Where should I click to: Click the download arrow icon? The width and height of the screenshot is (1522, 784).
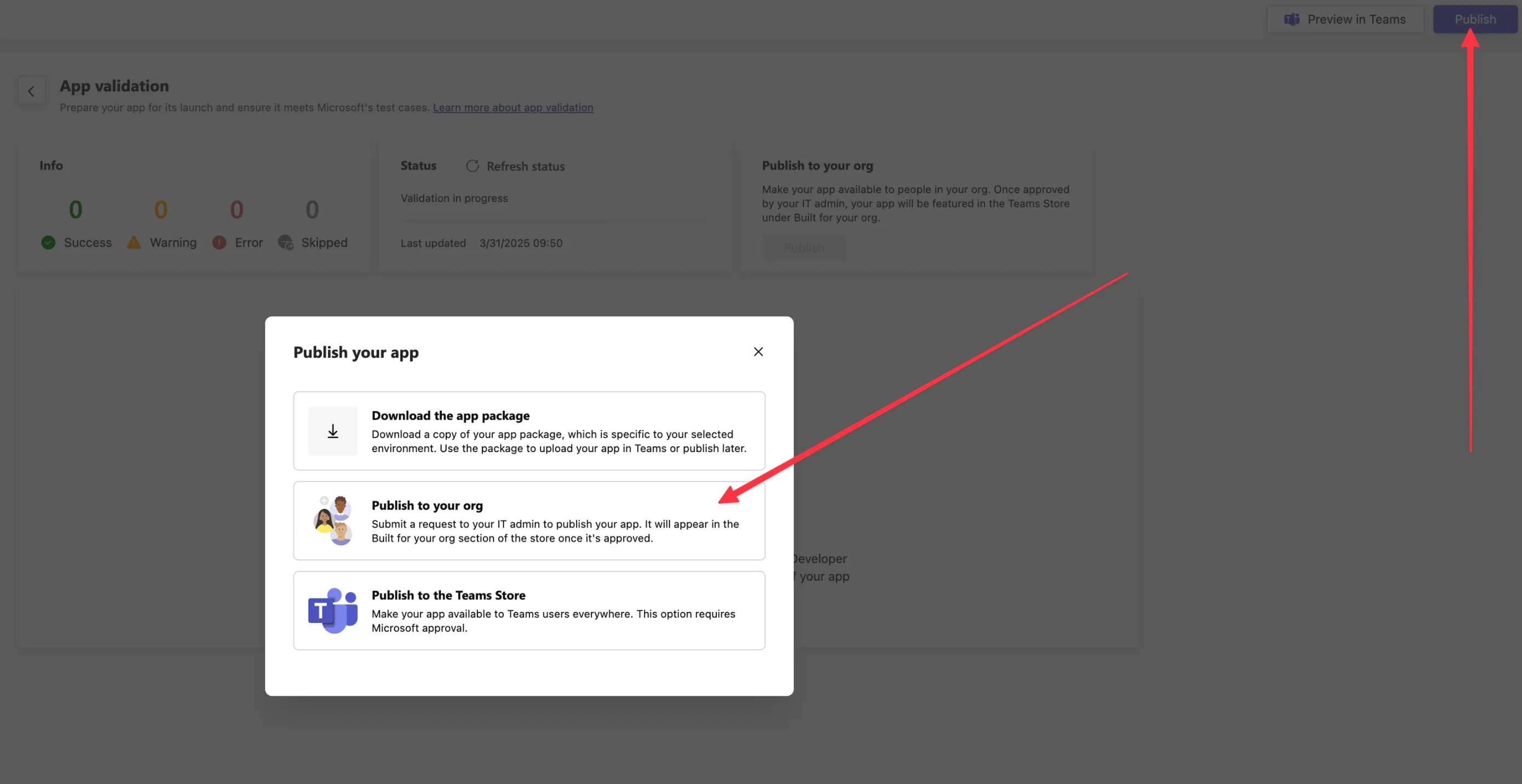tap(333, 431)
